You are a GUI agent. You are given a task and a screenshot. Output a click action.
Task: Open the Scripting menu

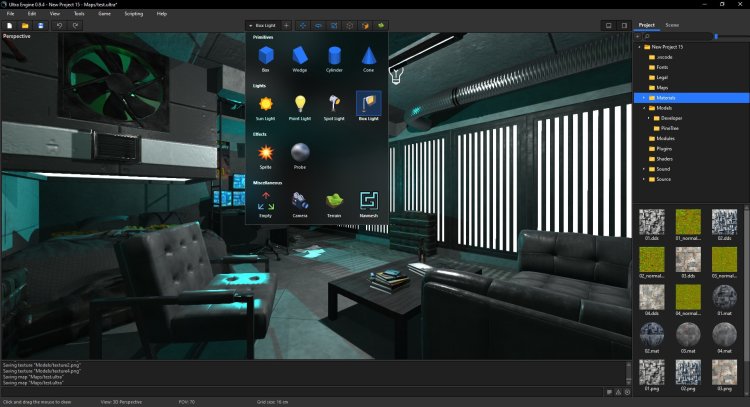coord(133,13)
